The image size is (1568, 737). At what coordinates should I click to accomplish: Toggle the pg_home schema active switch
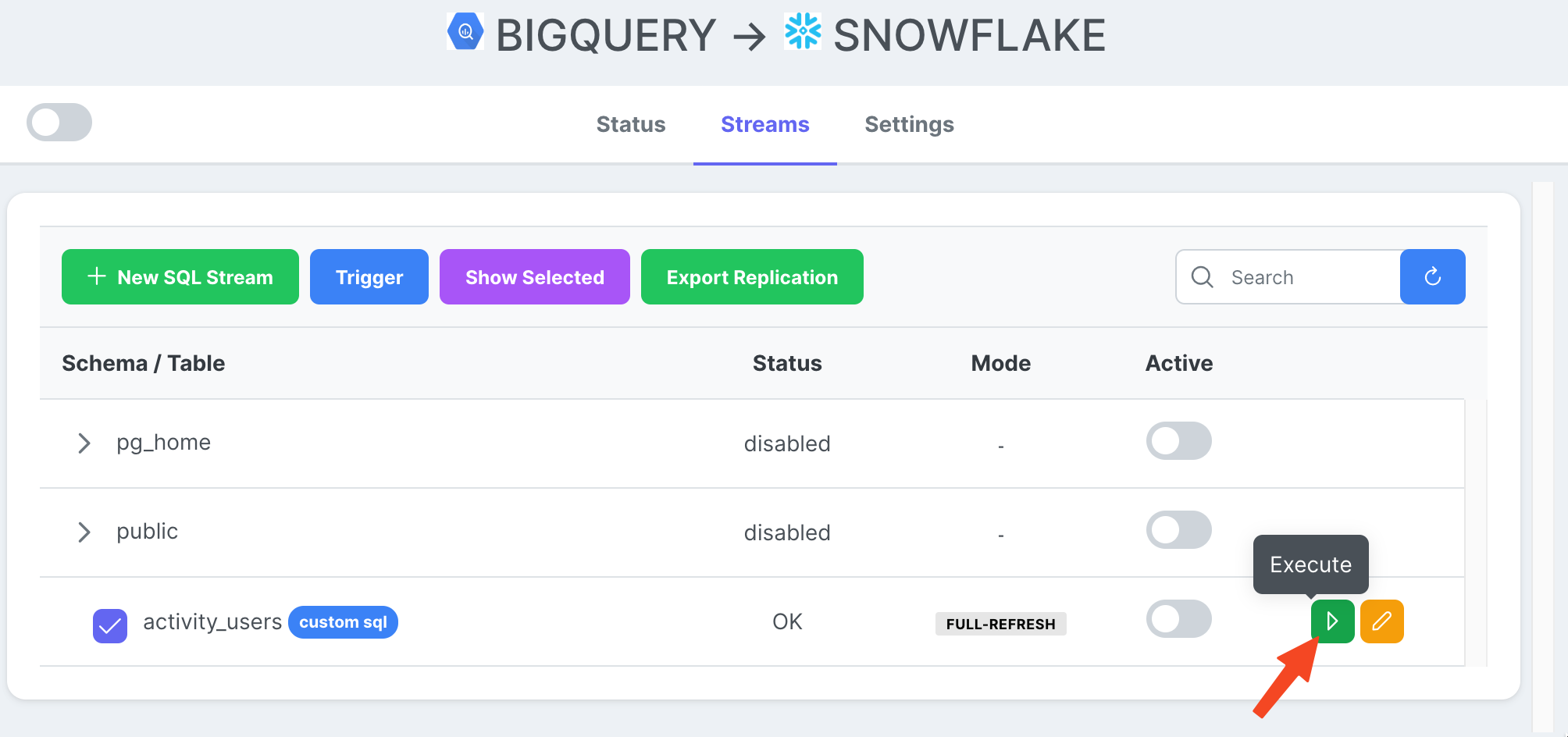click(x=1178, y=441)
